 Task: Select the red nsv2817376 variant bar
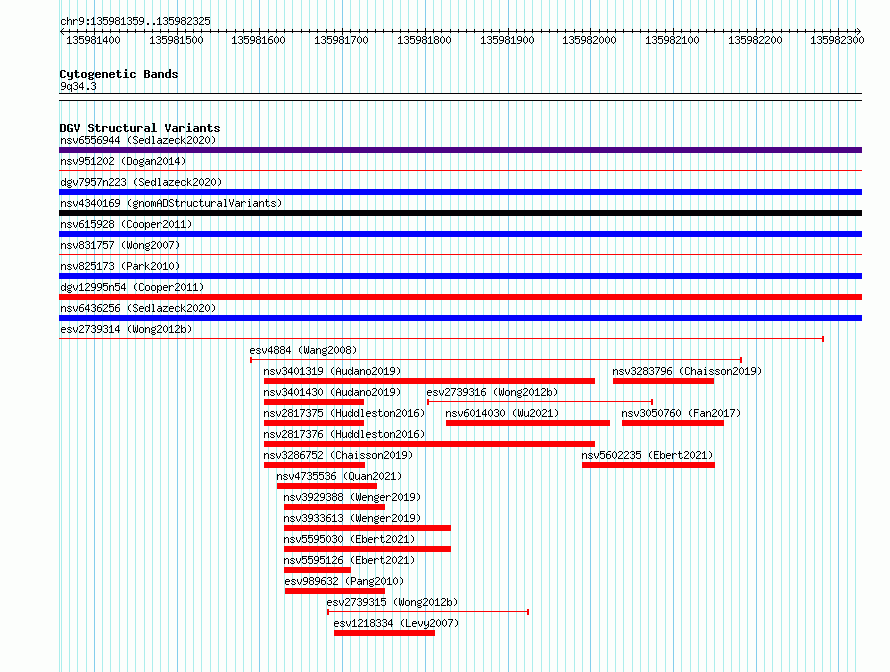click(429, 444)
